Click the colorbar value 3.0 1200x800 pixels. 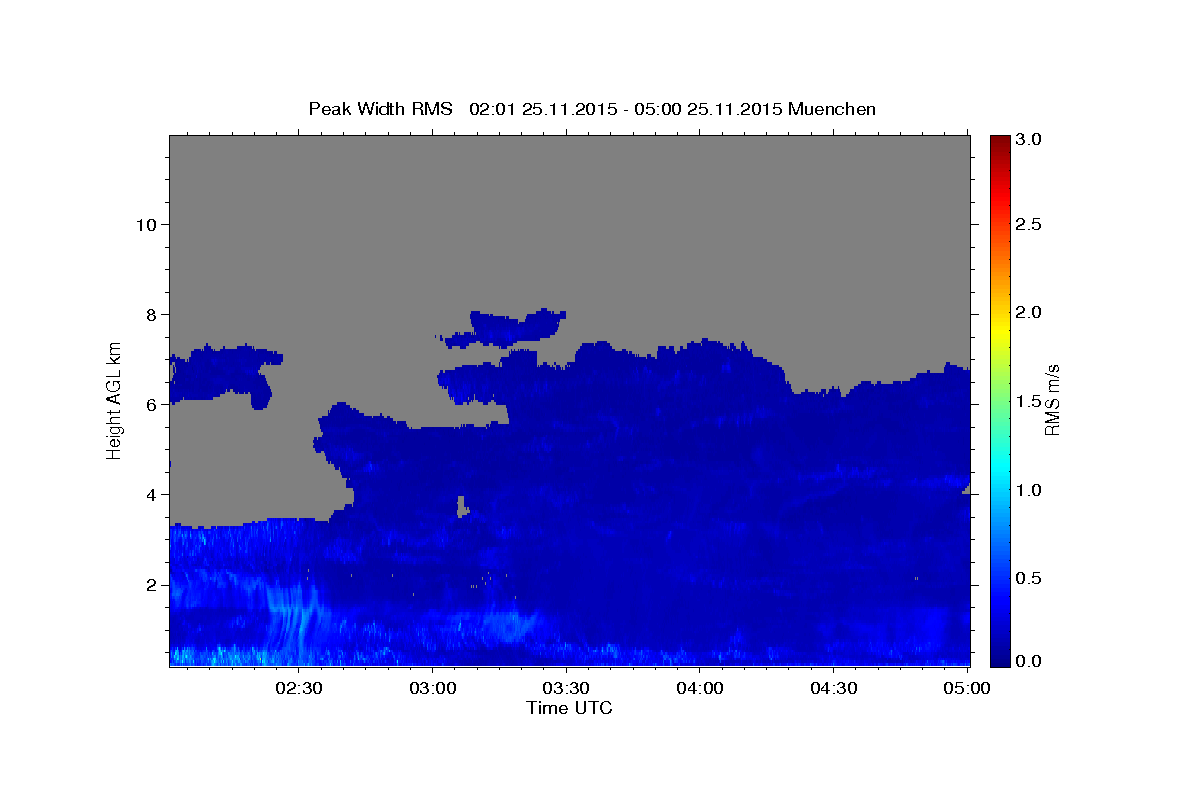pos(1030,139)
